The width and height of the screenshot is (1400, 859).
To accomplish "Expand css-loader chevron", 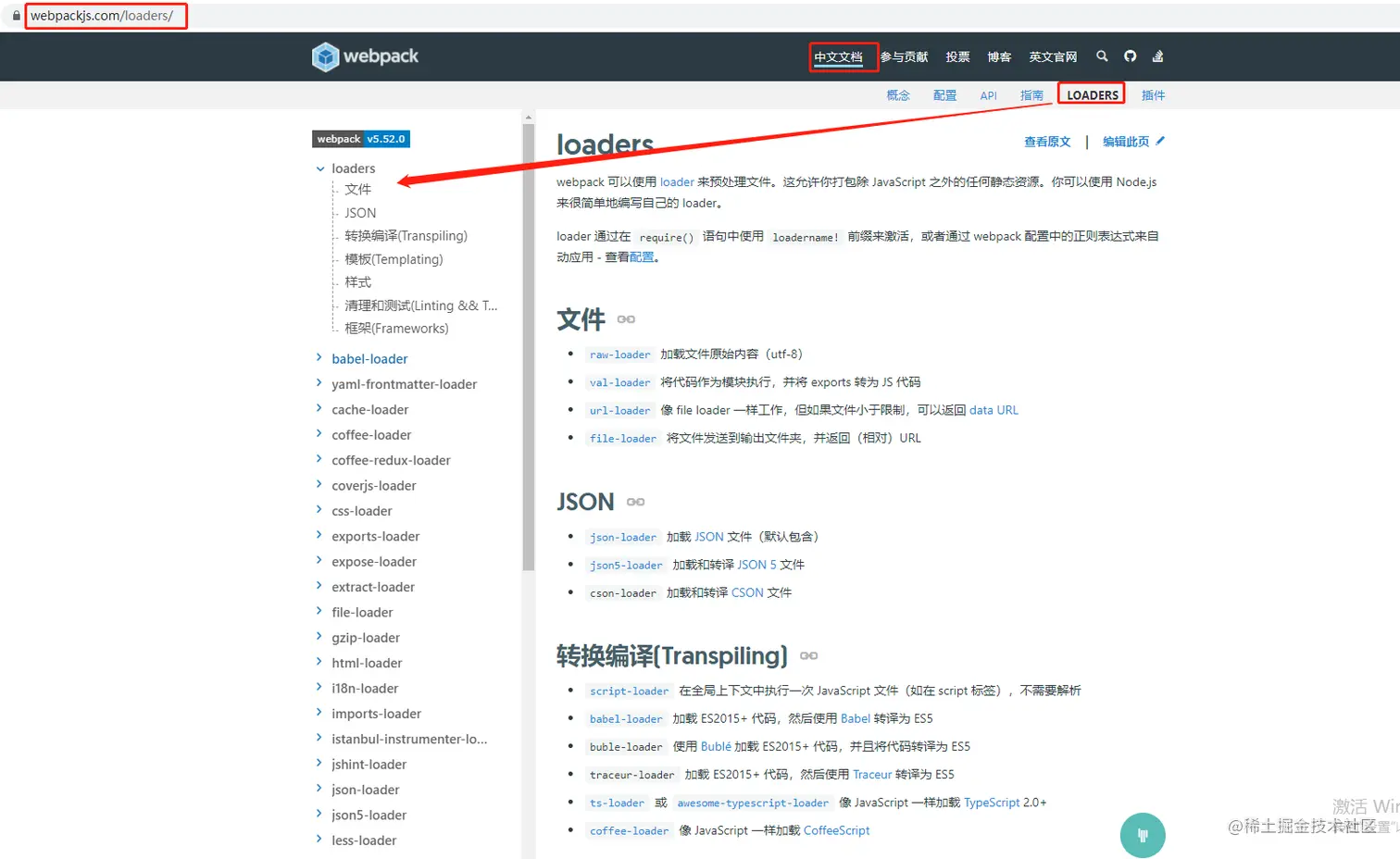I will (x=319, y=509).
